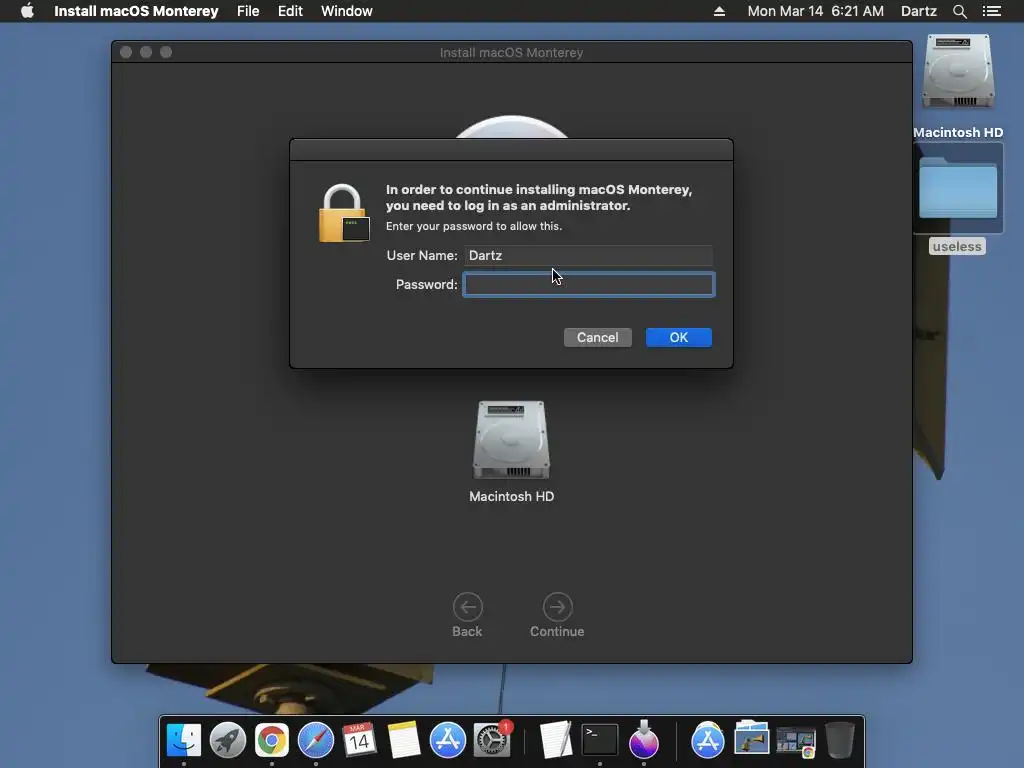1024x768 pixels.
Task: Open the Install macOS Monterey app menu
Action: [136, 11]
